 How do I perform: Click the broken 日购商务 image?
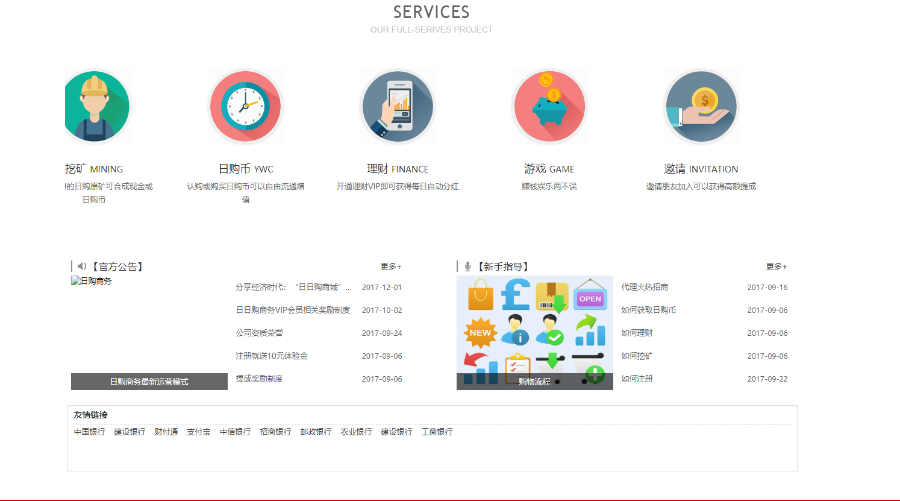coord(91,281)
